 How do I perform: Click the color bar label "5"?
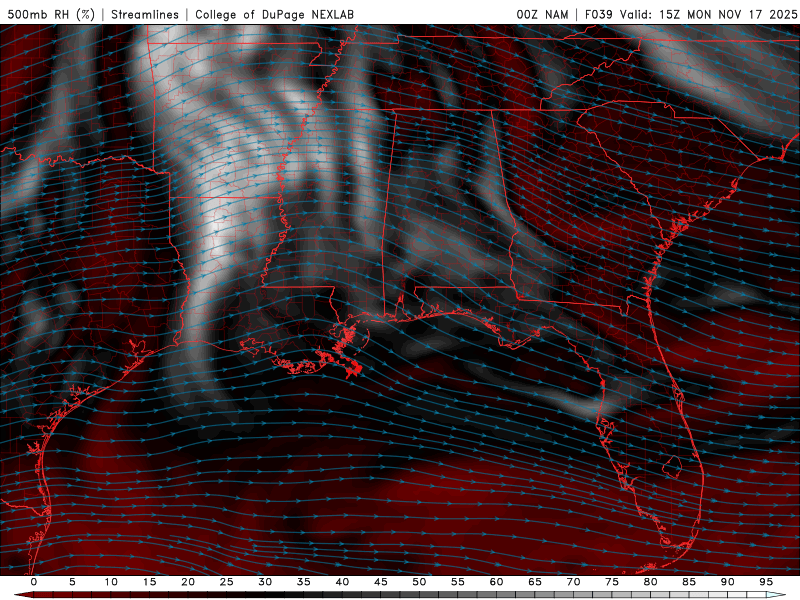72,582
